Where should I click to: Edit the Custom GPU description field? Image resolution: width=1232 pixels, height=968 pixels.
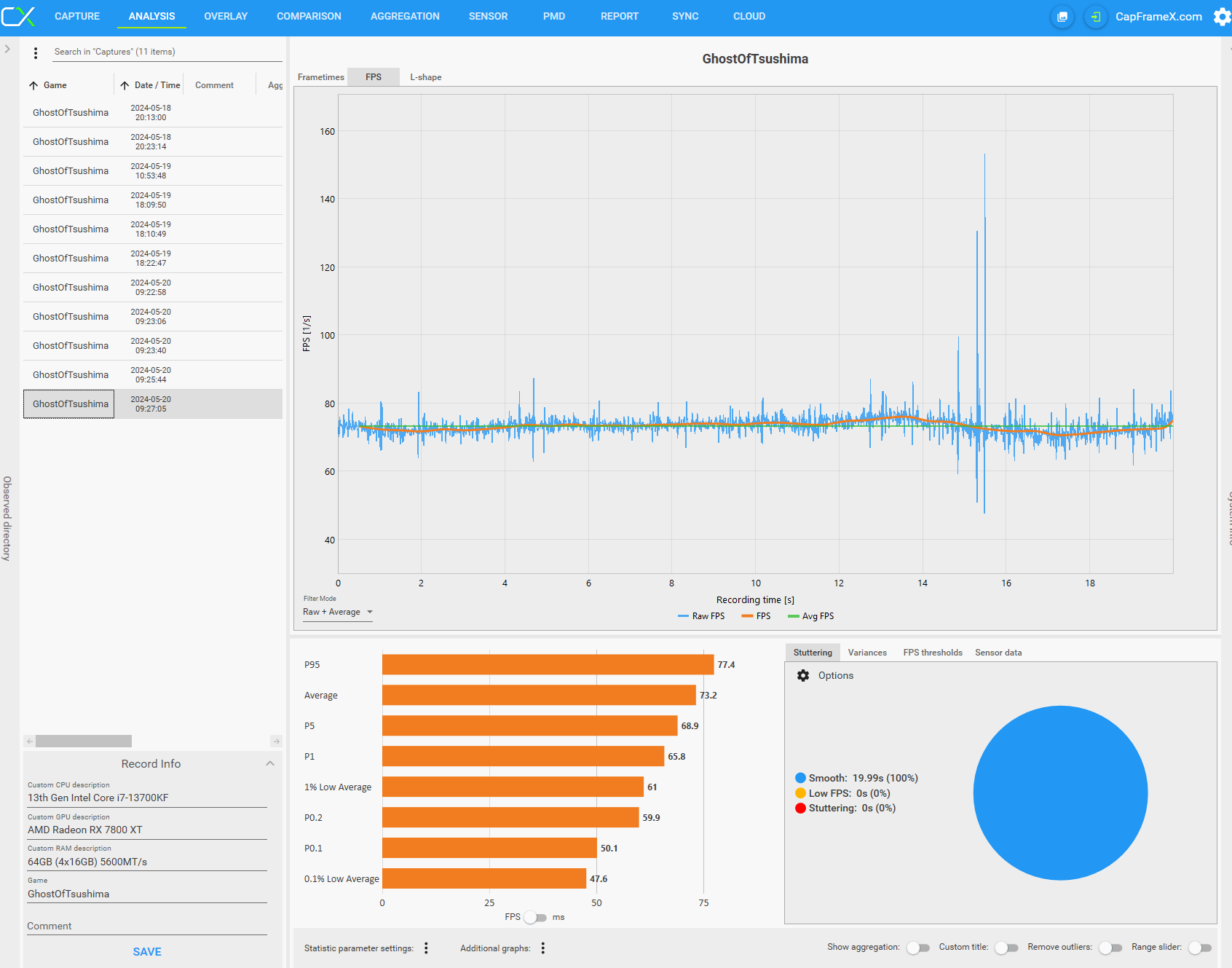tap(147, 830)
